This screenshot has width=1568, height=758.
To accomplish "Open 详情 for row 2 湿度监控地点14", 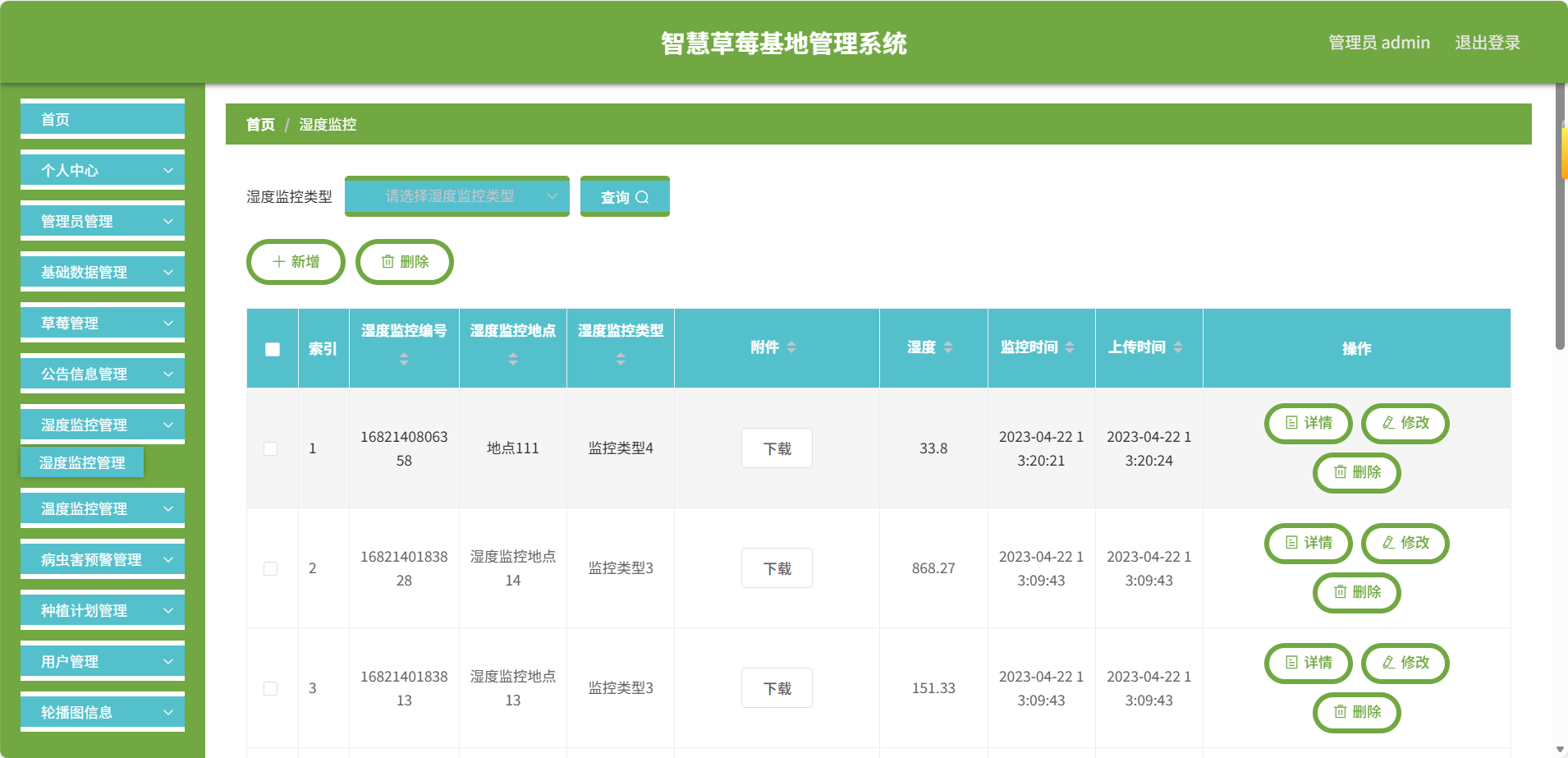I will 1309,543.
